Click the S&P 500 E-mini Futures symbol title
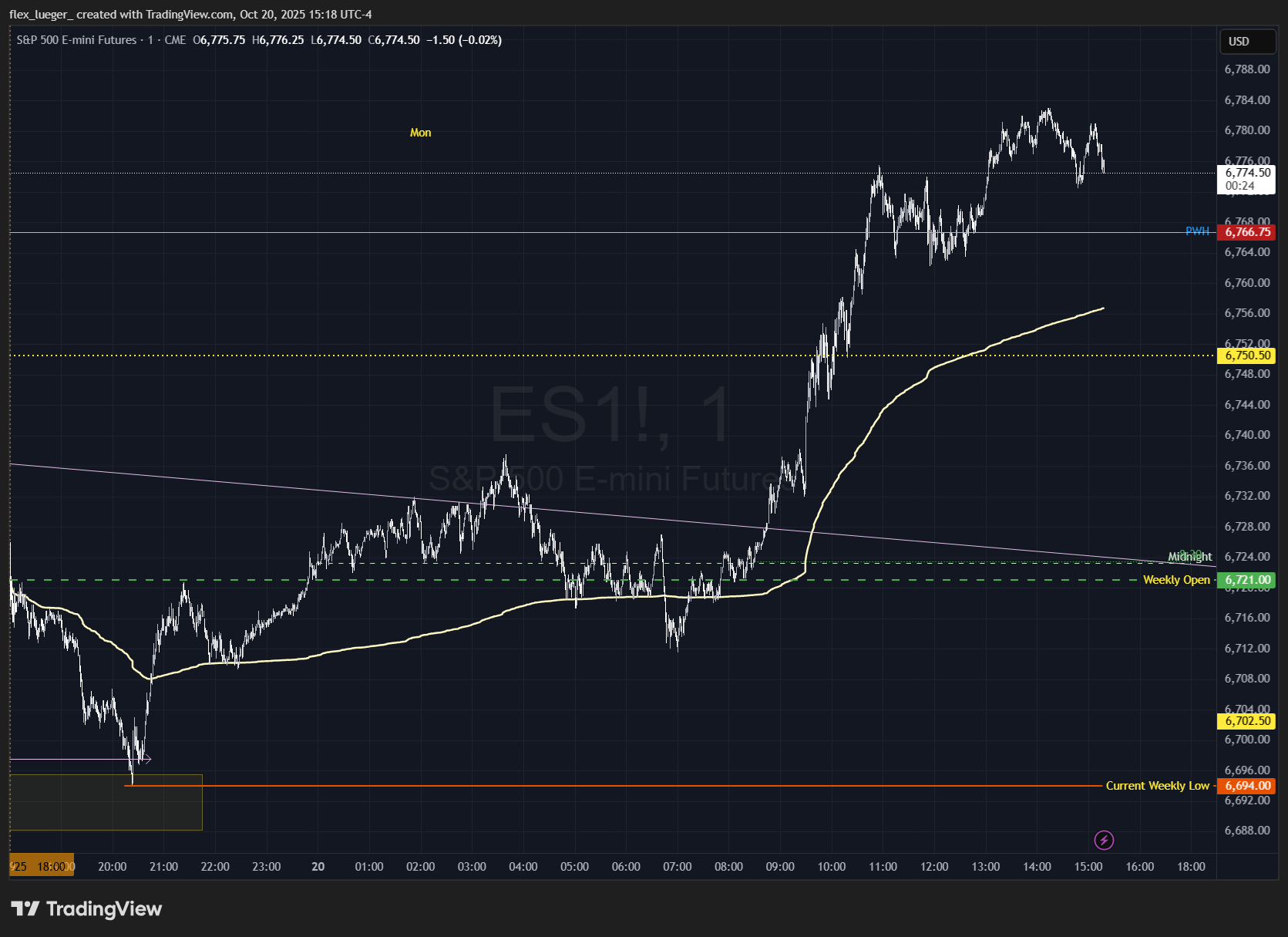This screenshot has height=937, width=1288. tap(76, 40)
